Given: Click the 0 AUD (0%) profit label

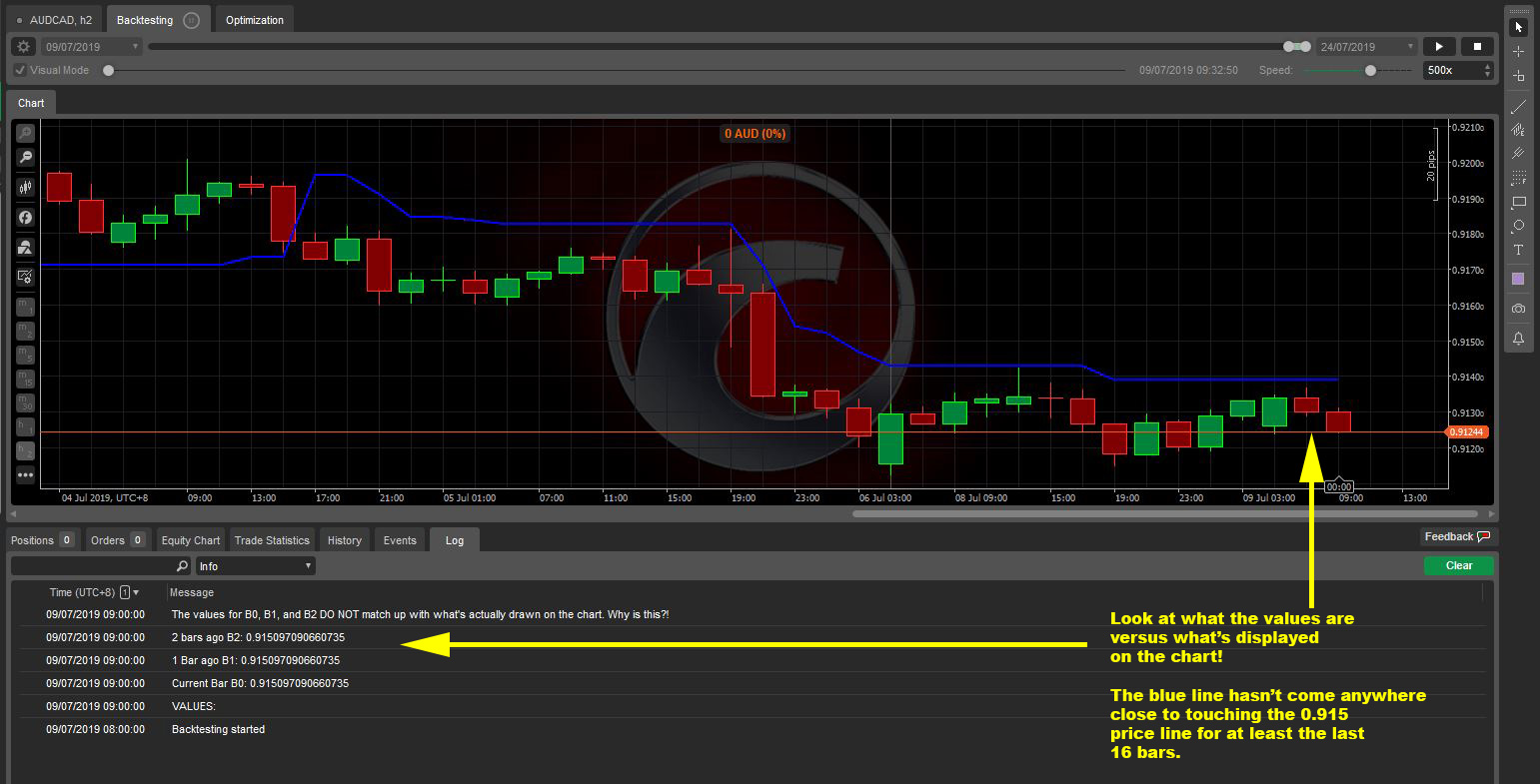Looking at the screenshot, I should coord(755,134).
